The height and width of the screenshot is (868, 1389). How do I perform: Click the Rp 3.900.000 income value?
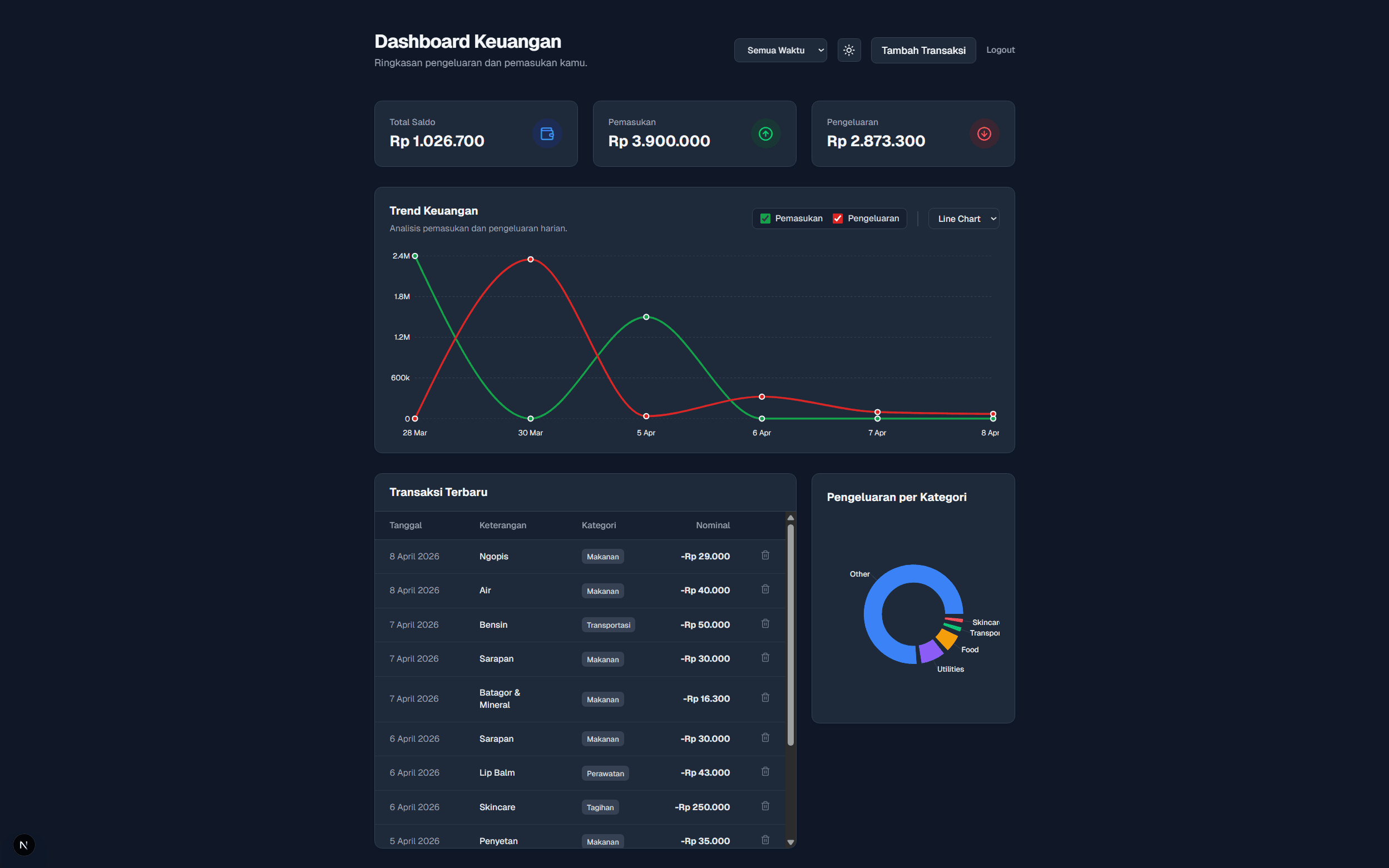point(659,141)
